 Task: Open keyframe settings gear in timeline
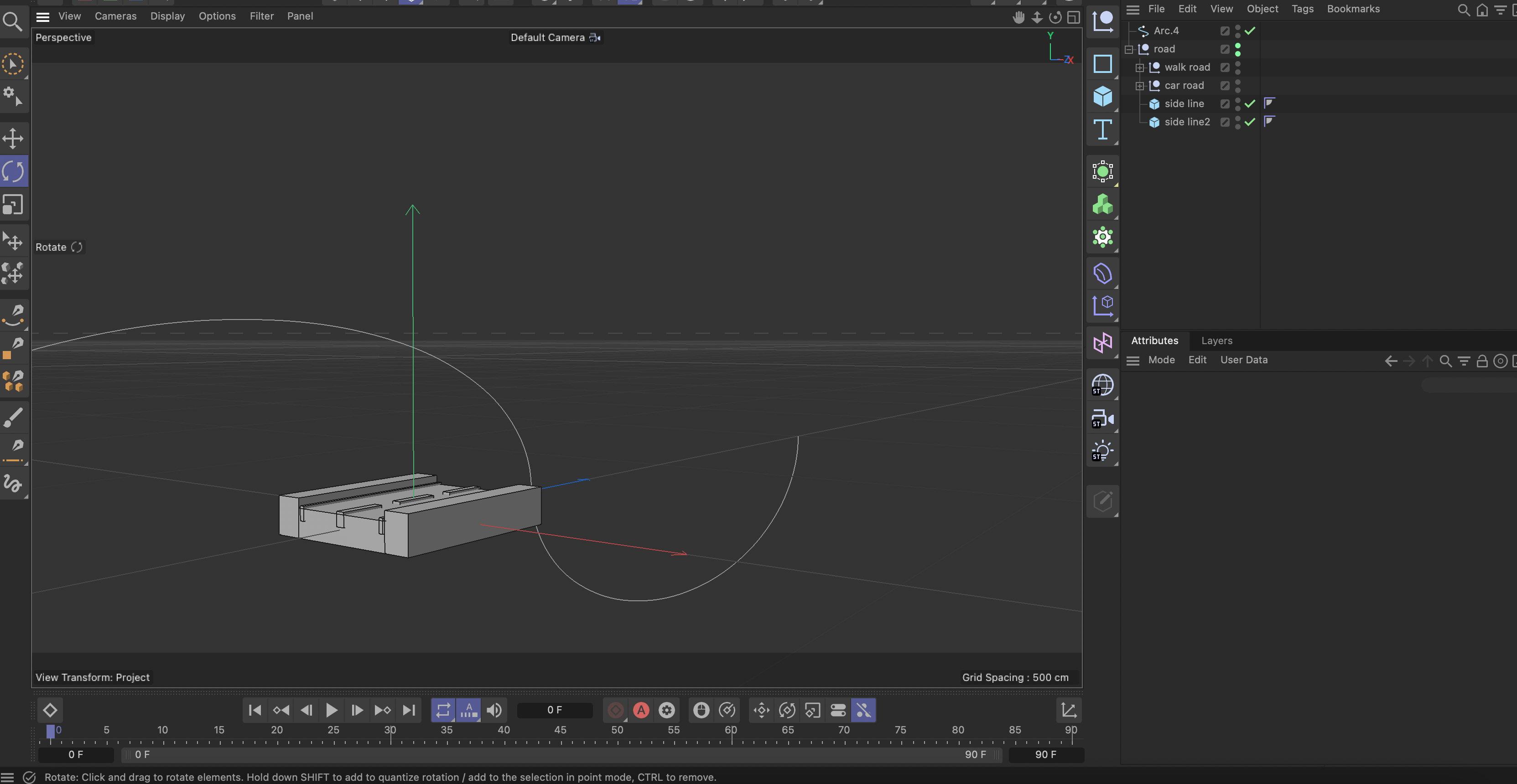667,711
